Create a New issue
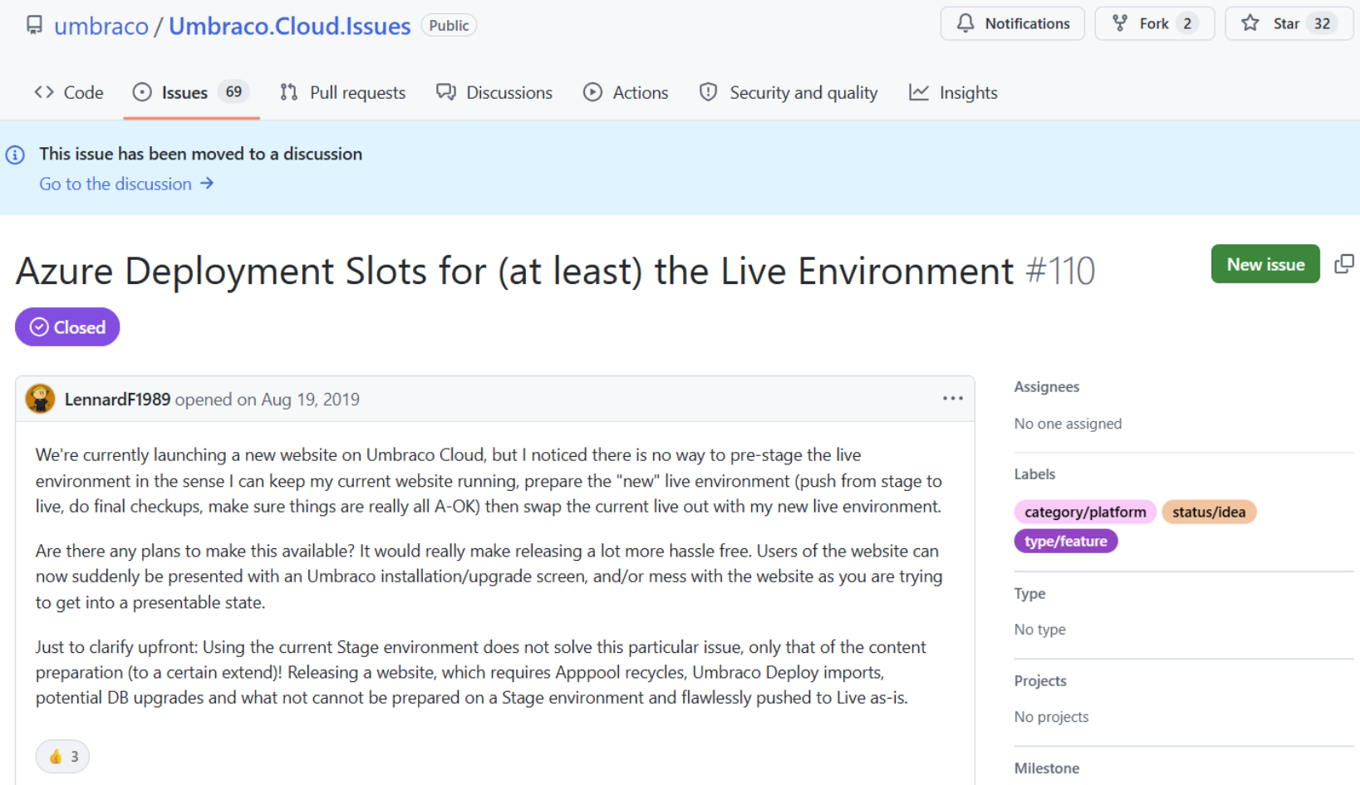 [x=1265, y=264]
